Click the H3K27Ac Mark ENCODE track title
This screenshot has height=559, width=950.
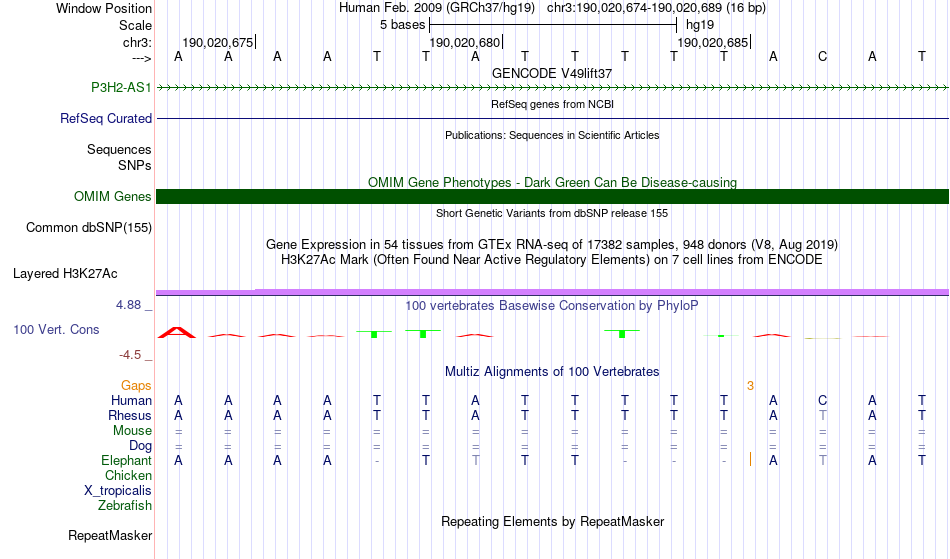pos(552,260)
